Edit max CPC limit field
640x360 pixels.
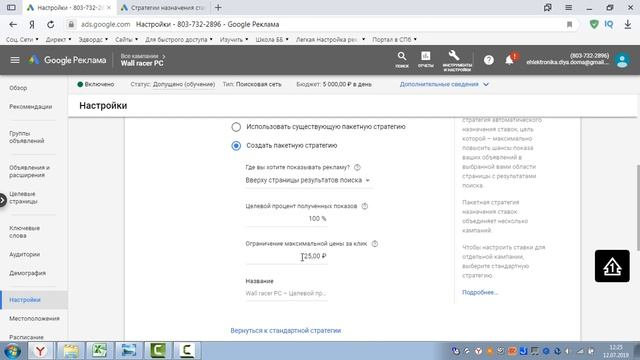(x=286, y=256)
